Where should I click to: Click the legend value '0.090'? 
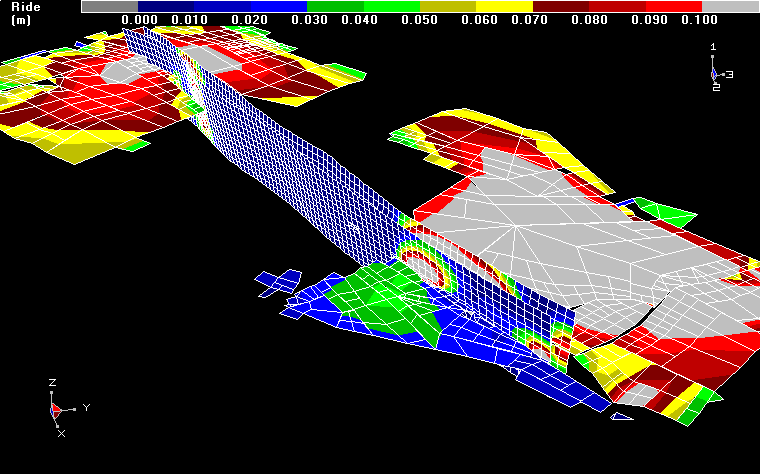(x=649, y=20)
